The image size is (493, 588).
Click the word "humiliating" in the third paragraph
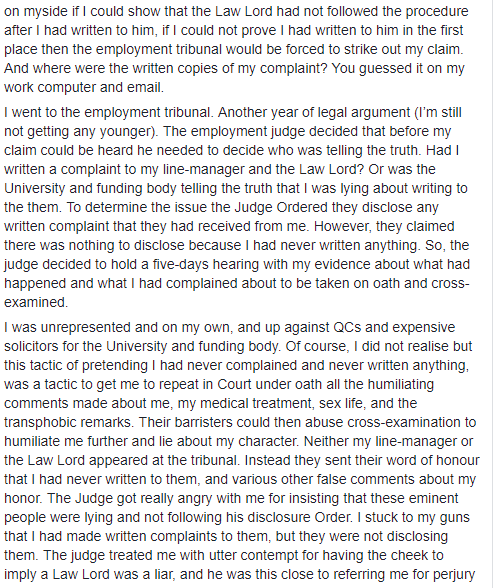pos(400,384)
